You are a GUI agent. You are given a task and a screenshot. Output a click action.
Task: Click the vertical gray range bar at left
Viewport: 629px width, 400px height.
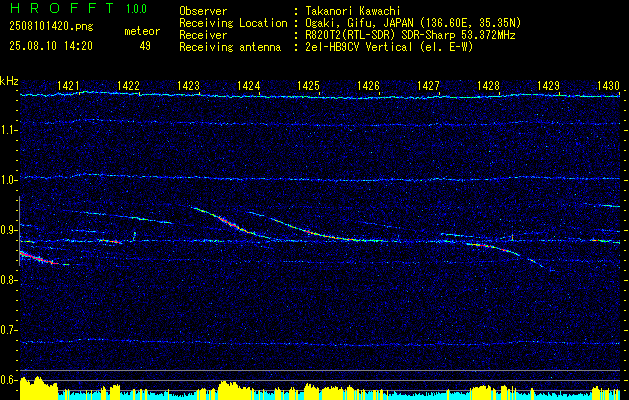pyautogui.click(x=19, y=231)
